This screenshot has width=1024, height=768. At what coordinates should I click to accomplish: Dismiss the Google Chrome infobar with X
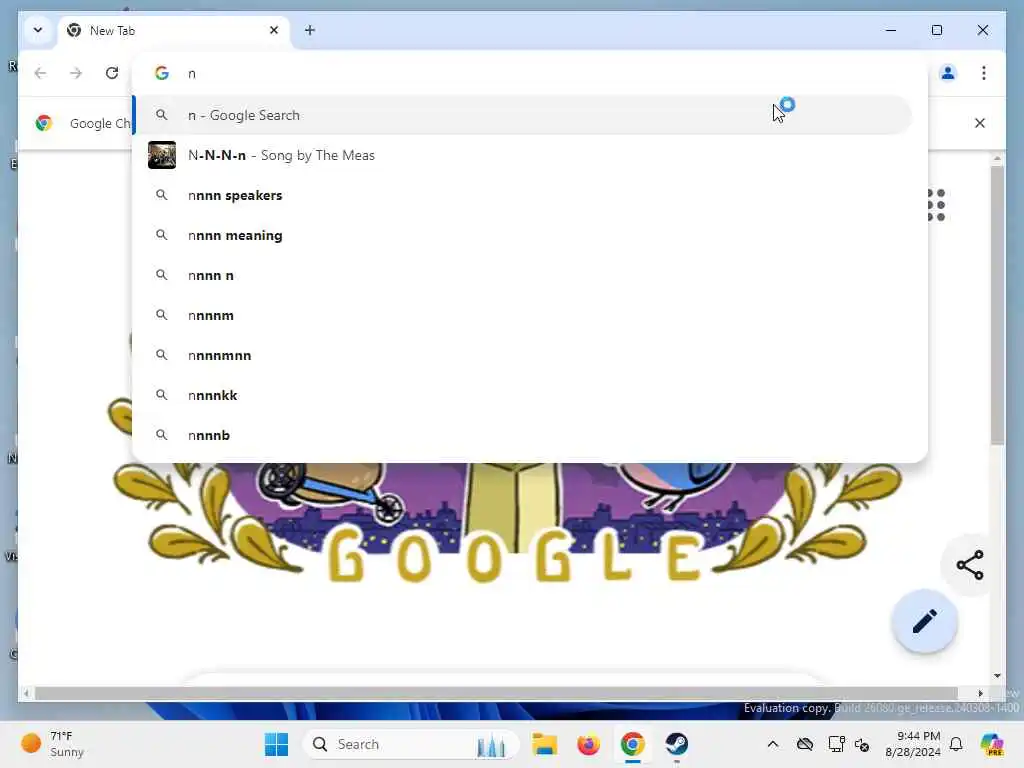coord(980,123)
